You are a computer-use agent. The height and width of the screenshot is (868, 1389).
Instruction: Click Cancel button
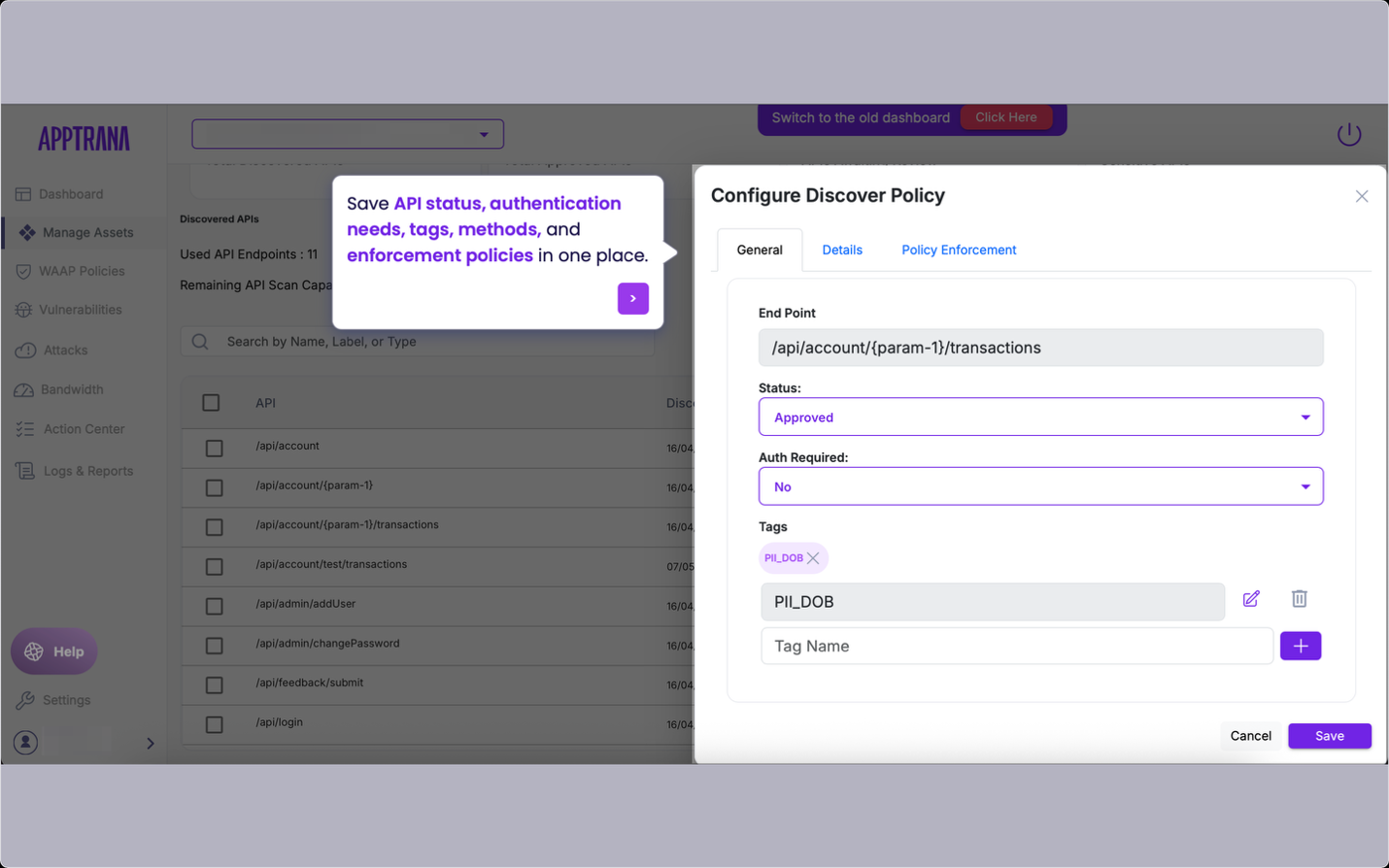click(x=1251, y=736)
